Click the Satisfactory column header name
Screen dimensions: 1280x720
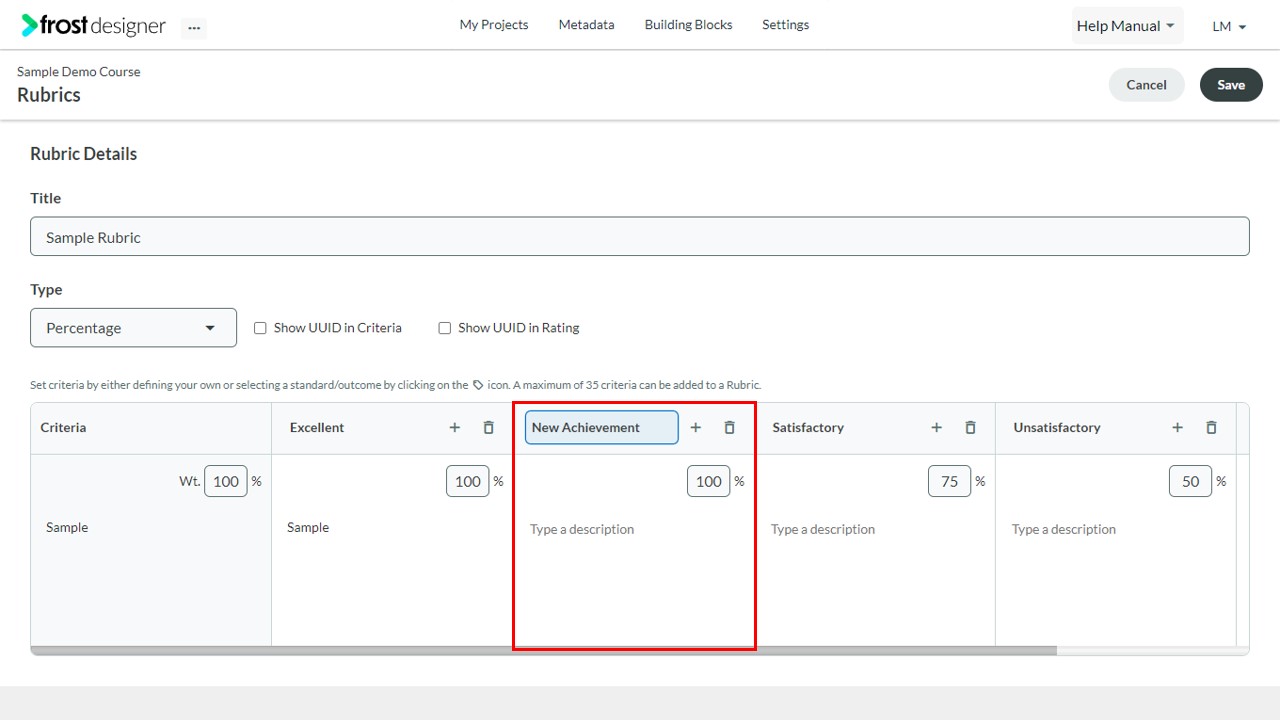click(x=808, y=427)
